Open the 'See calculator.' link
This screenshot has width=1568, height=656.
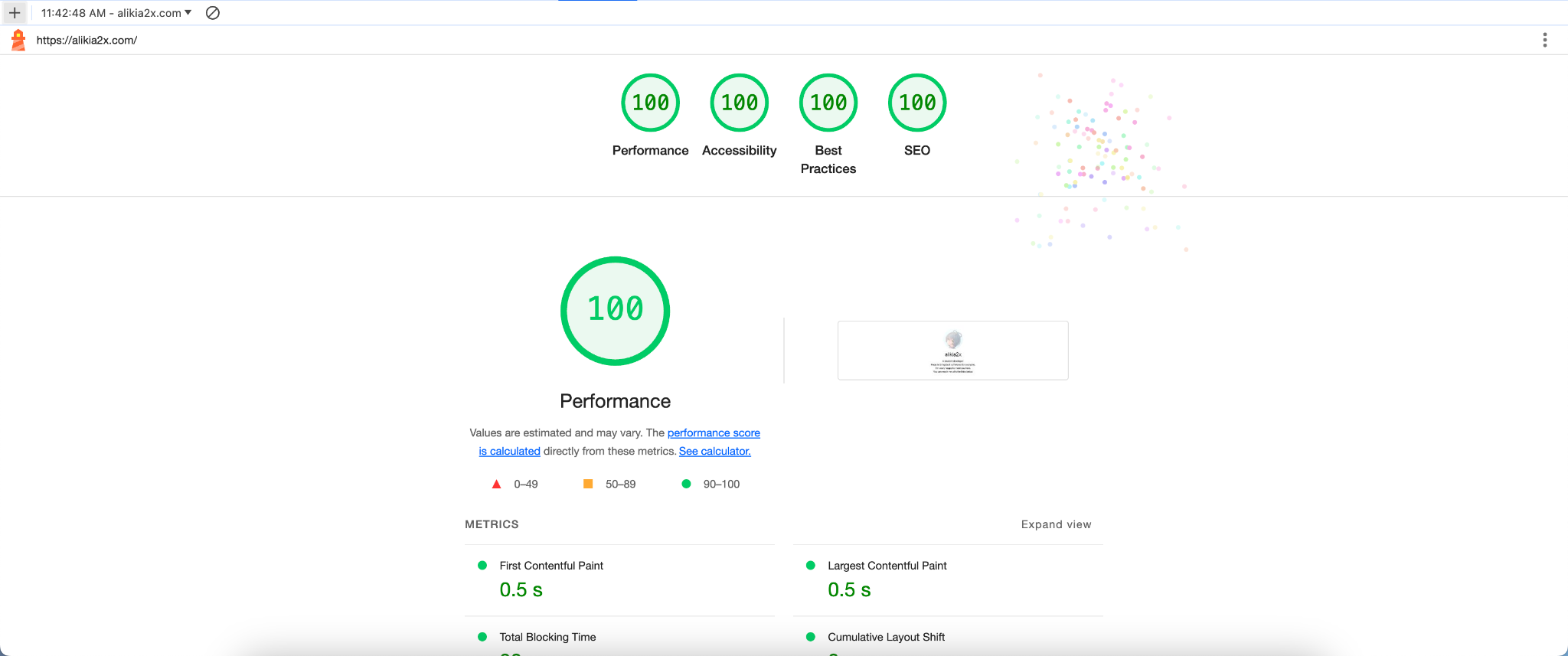(x=715, y=451)
